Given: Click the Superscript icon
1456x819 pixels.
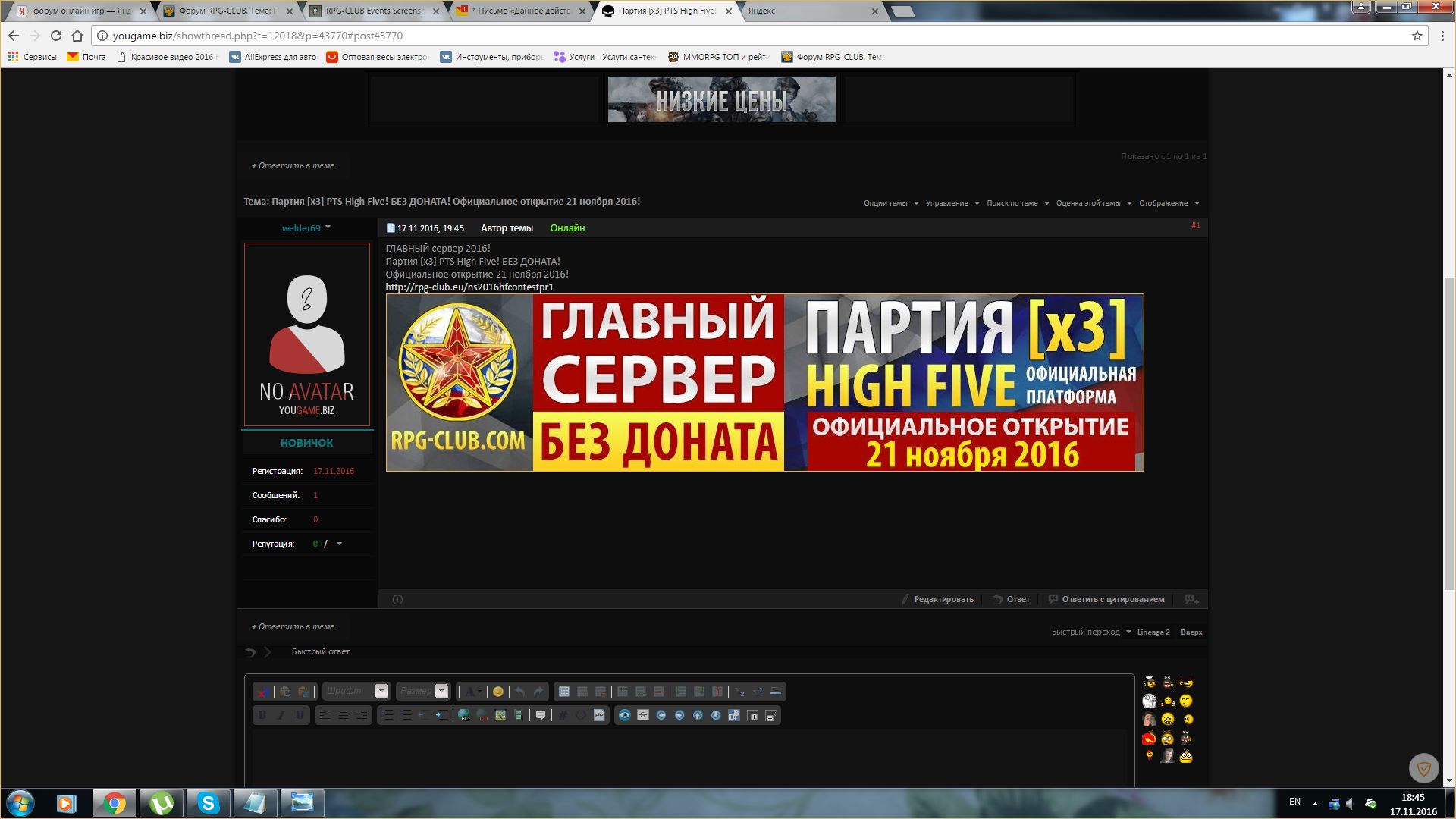Looking at the screenshot, I should pos(758,692).
